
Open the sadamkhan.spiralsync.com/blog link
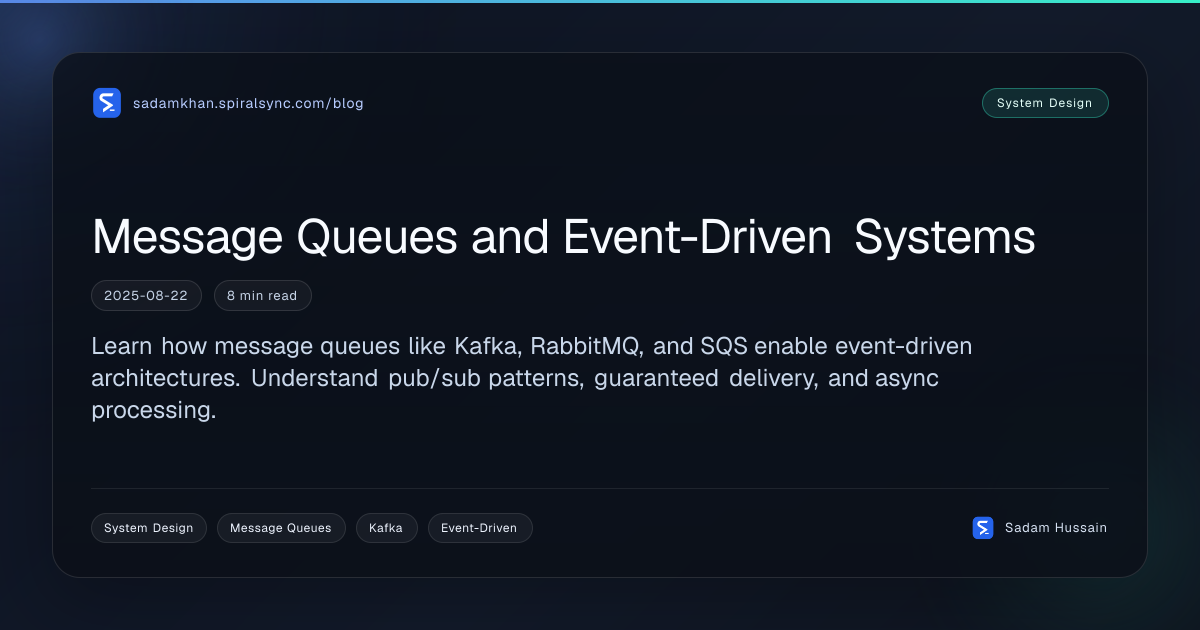(248, 103)
